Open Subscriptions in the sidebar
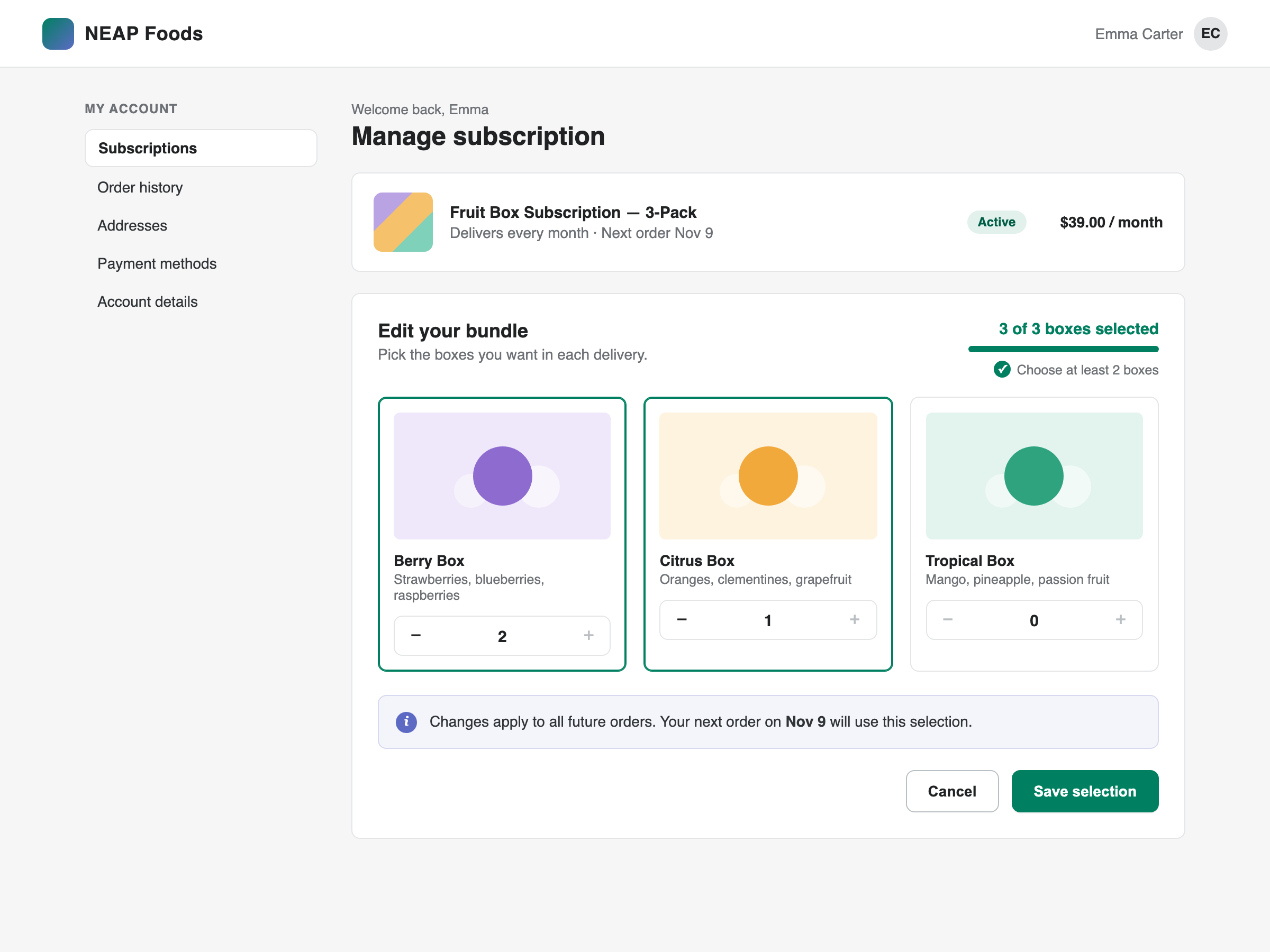The height and width of the screenshot is (952, 1270). (x=201, y=148)
